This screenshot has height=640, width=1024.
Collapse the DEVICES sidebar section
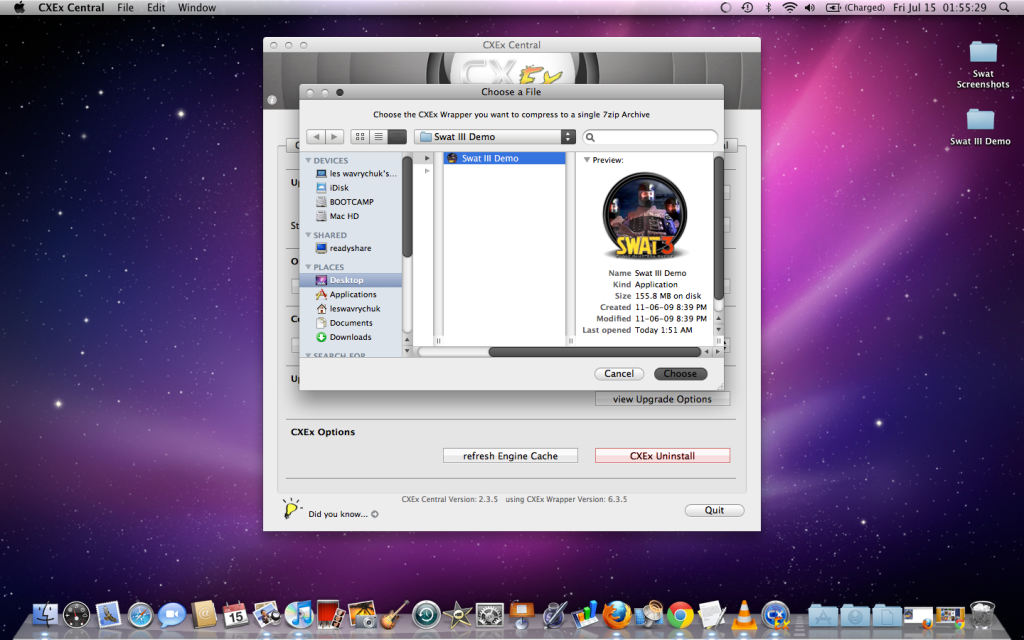tap(308, 161)
